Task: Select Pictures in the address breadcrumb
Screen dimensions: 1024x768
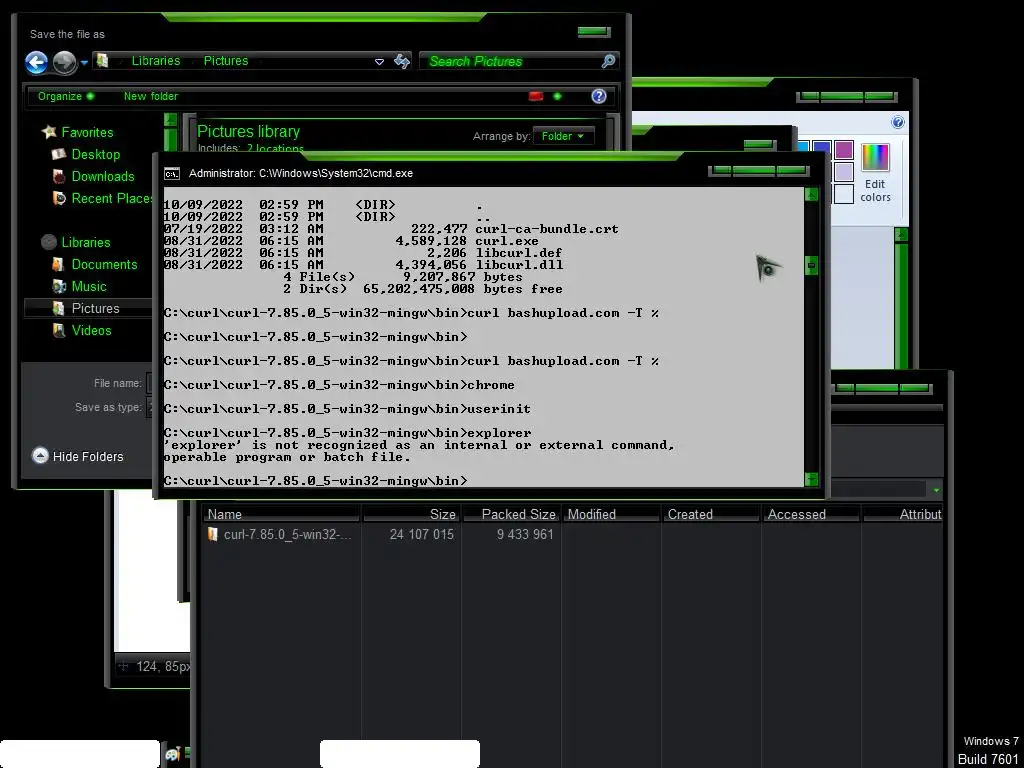Action: 225,61
